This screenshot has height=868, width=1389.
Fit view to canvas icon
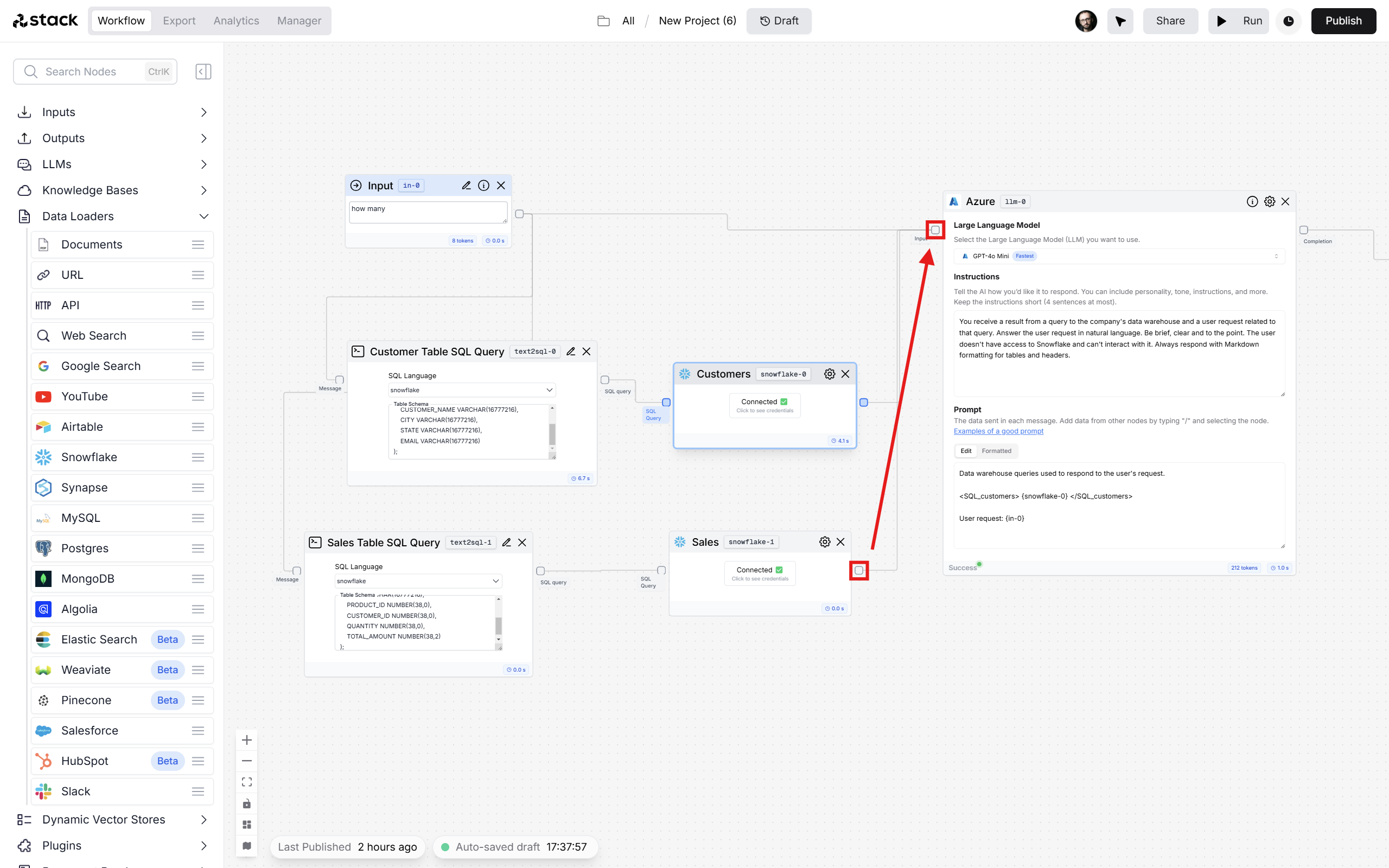click(247, 782)
